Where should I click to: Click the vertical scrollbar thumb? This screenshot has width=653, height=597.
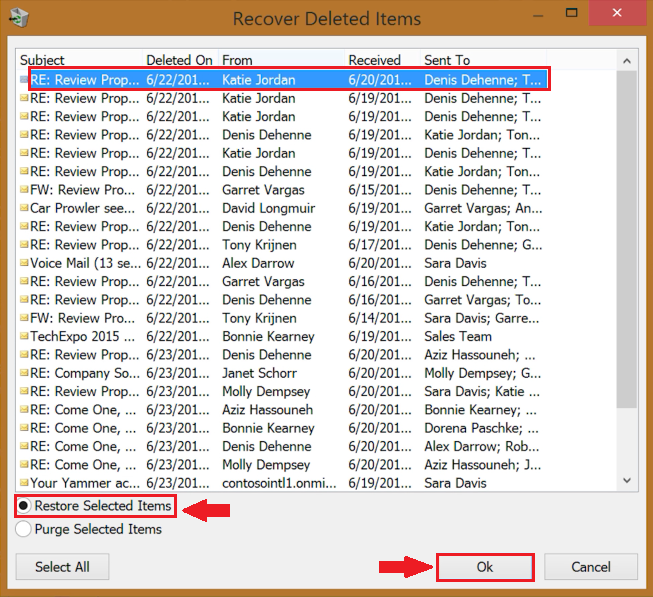click(x=627, y=239)
